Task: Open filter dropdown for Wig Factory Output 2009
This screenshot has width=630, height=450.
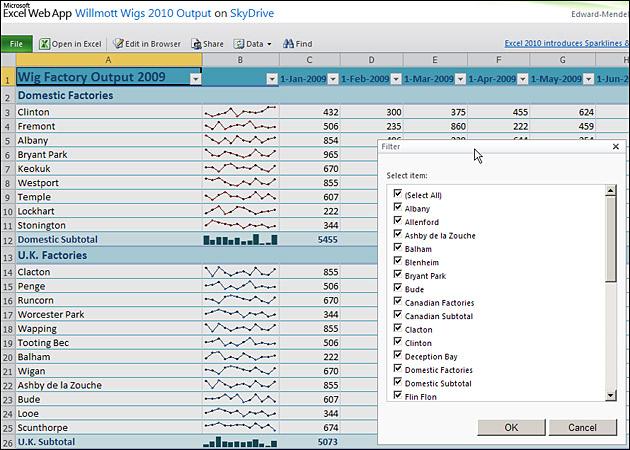Action: [x=196, y=79]
